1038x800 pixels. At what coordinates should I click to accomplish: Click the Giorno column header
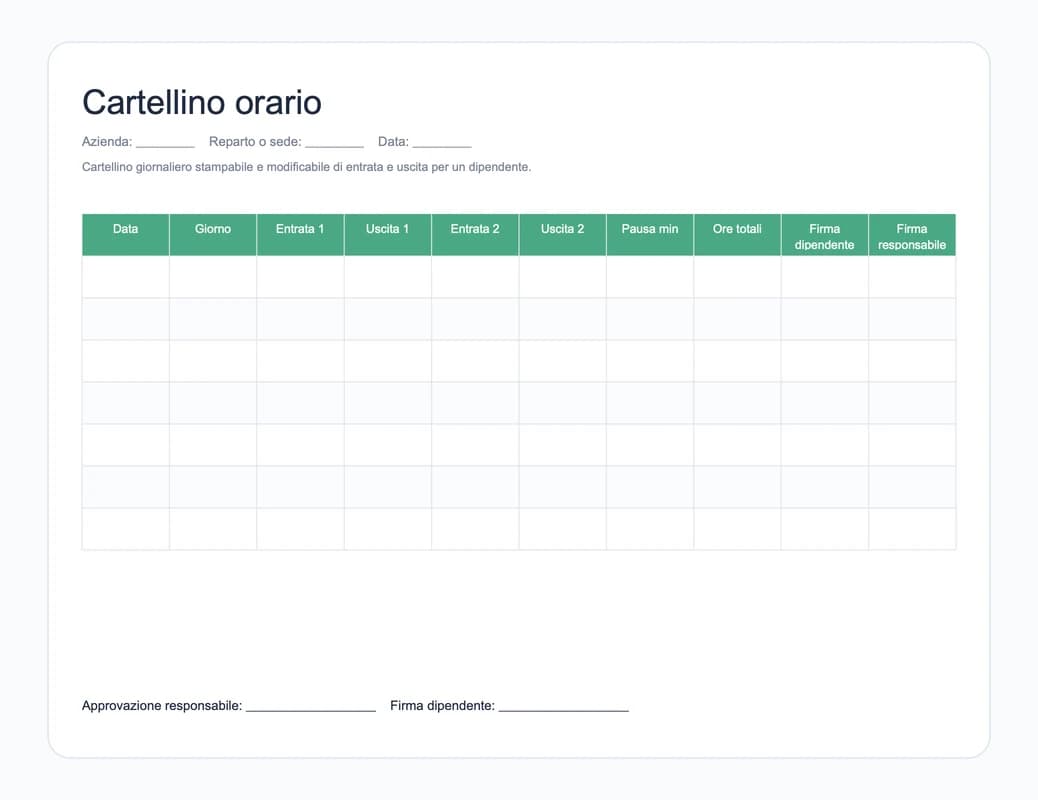[213, 234]
